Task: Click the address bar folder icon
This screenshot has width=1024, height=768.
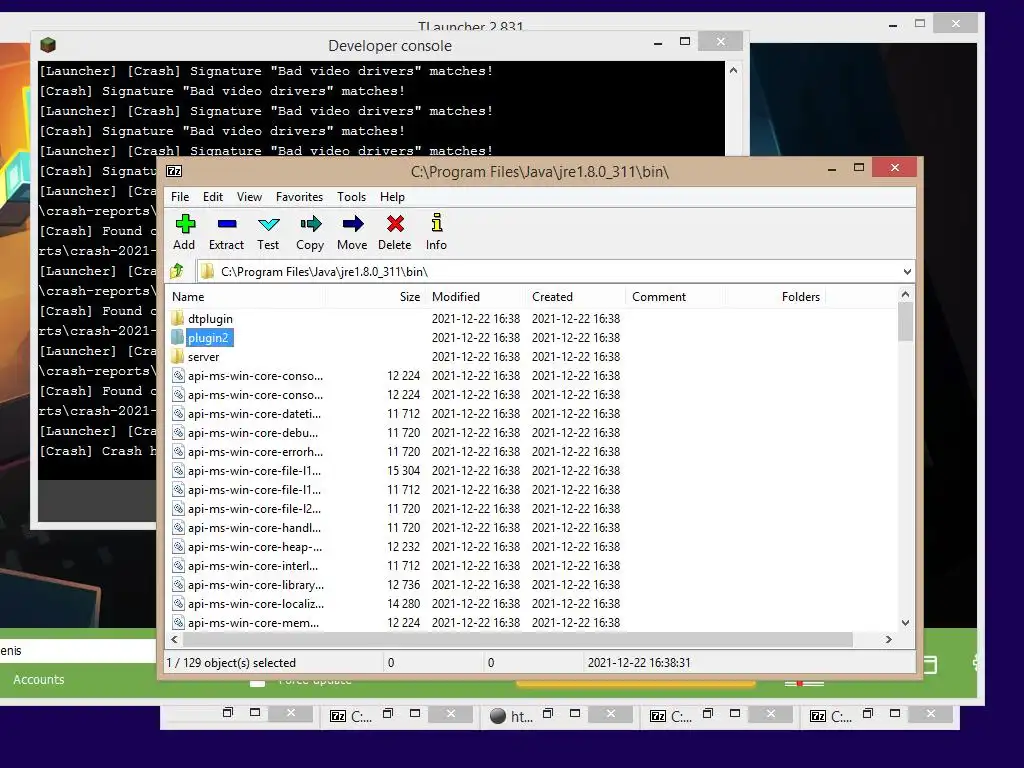Action: coord(207,271)
